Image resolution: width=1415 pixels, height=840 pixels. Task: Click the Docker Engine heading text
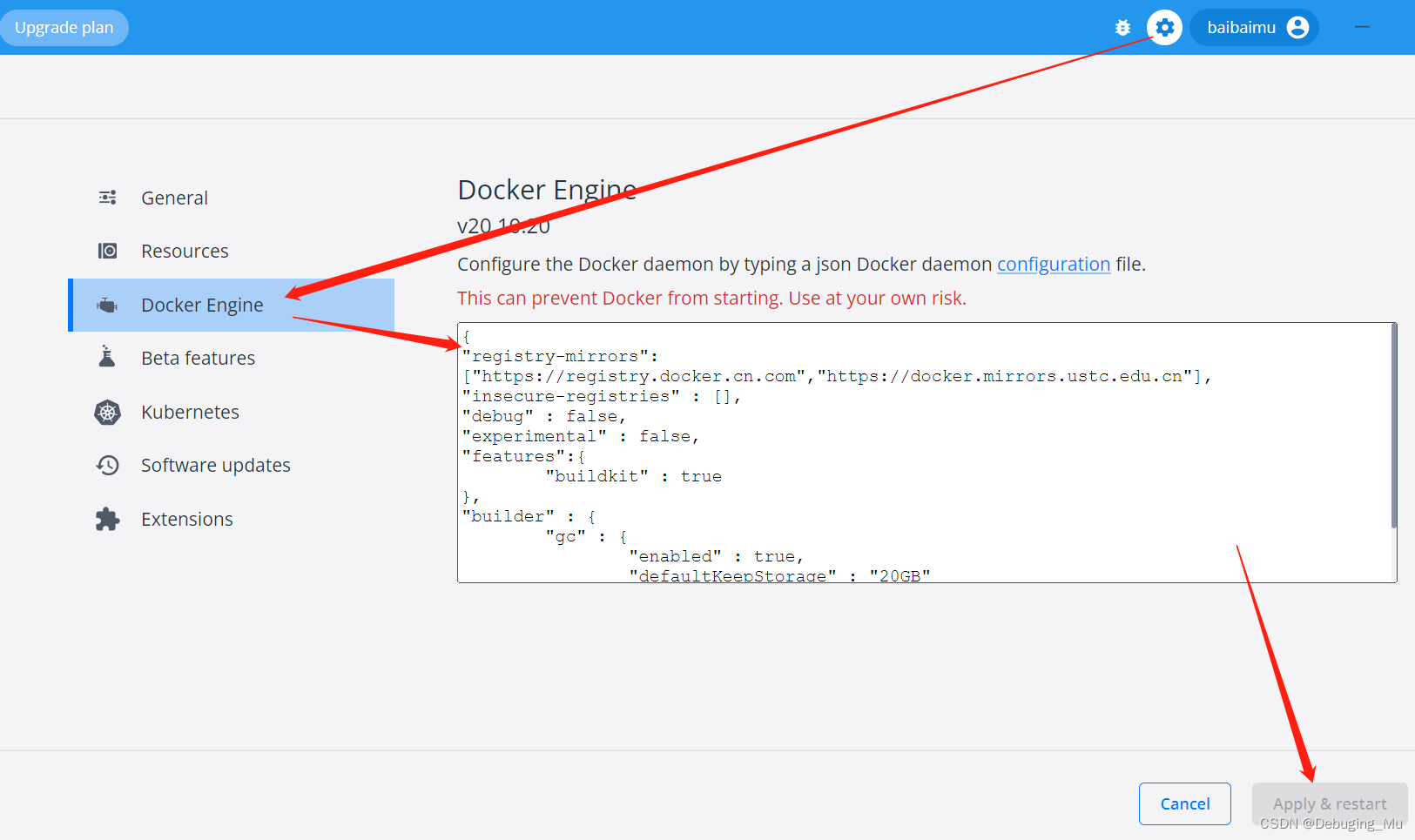[547, 190]
